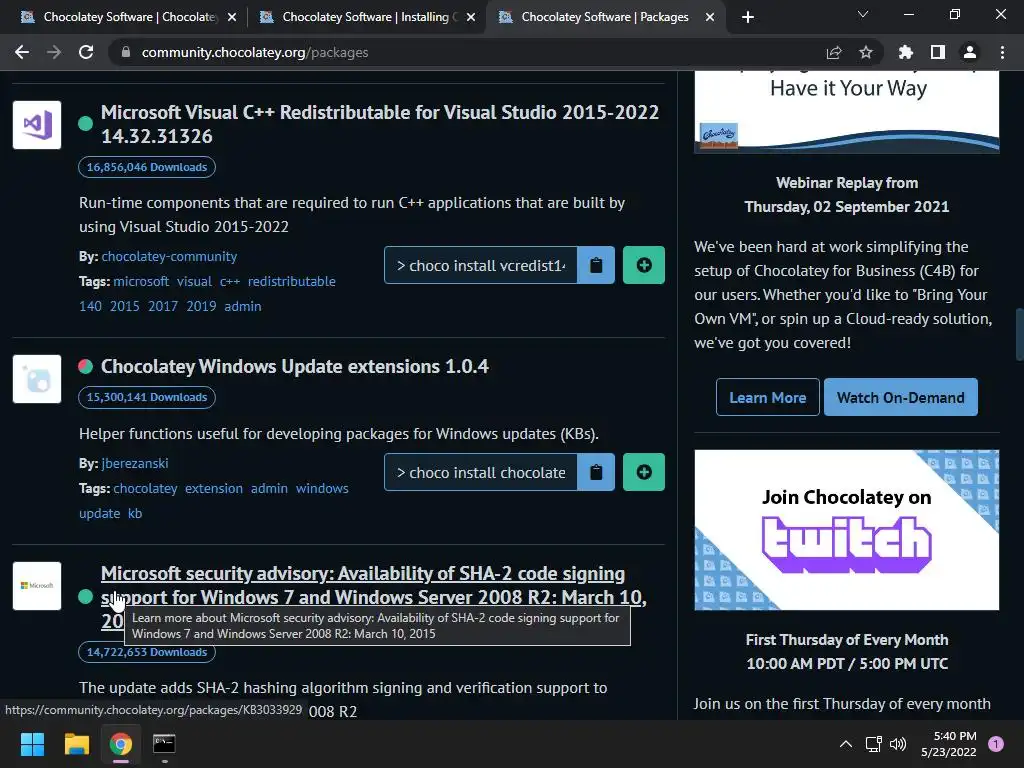
Task: Click the share page icon in address bar
Action: click(834, 52)
